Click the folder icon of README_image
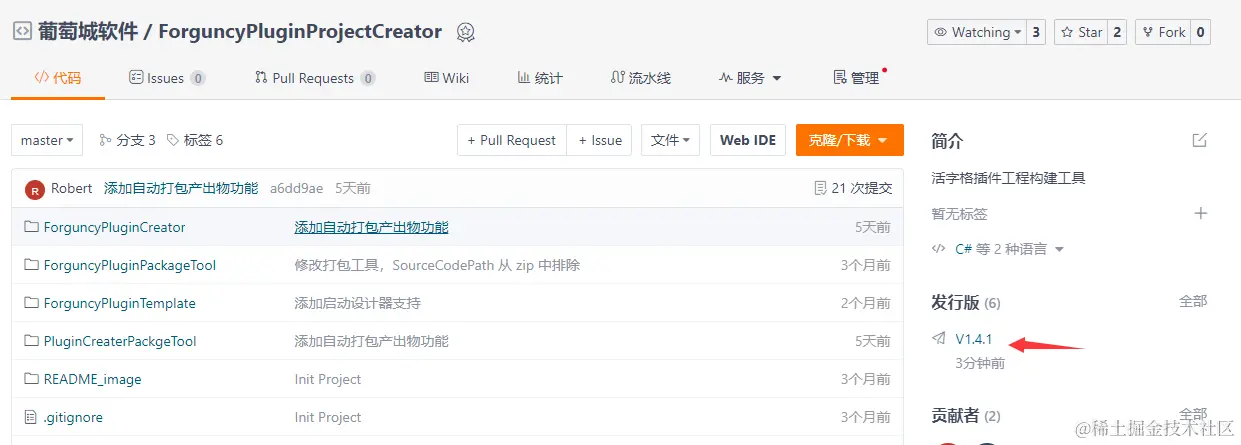Screen dimensions: 1241x445 [x=31, y=379]
